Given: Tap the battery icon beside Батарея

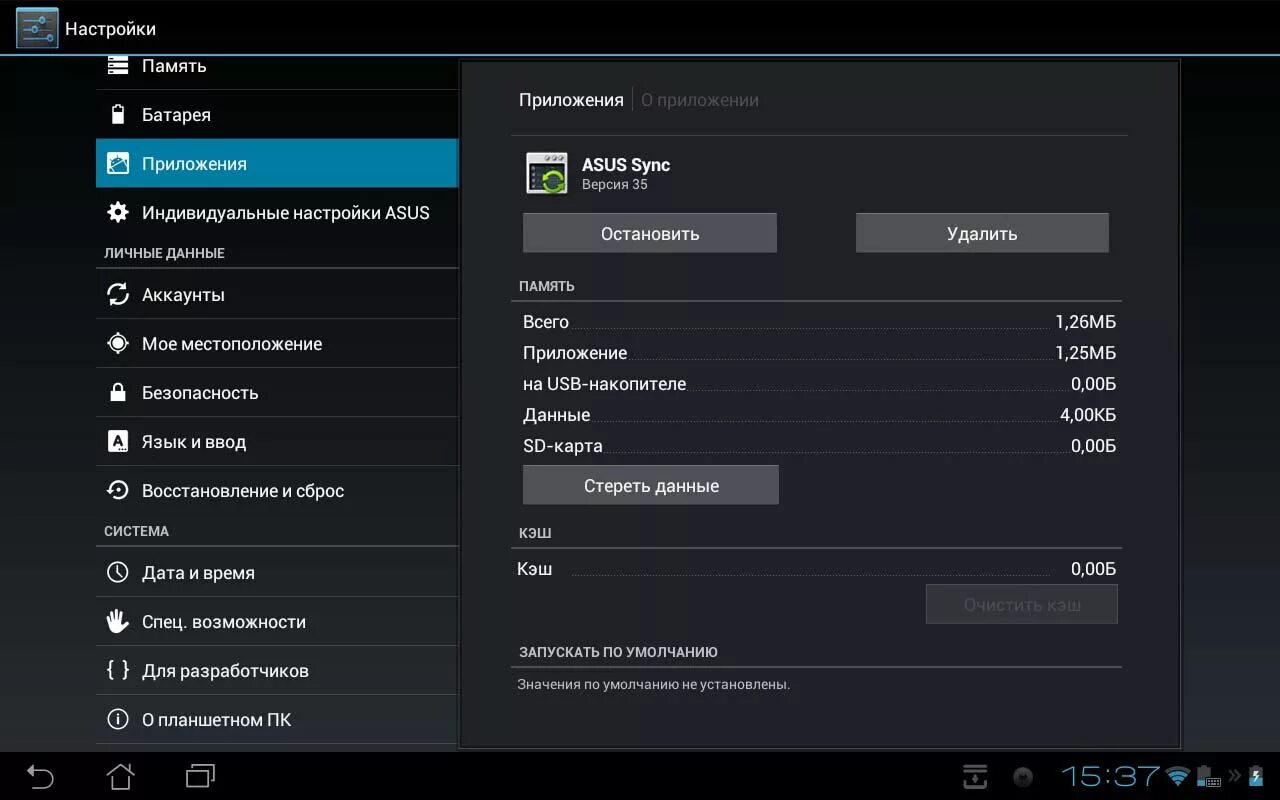Looking at the screenshot, I should (118, 115).
